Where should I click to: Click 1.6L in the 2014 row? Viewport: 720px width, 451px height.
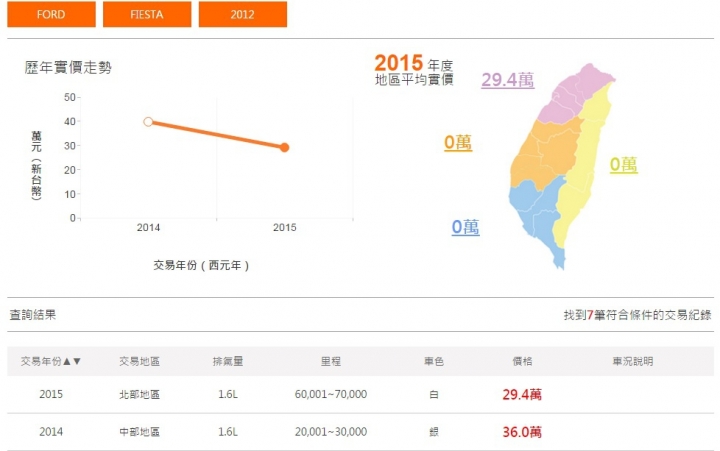228,432
